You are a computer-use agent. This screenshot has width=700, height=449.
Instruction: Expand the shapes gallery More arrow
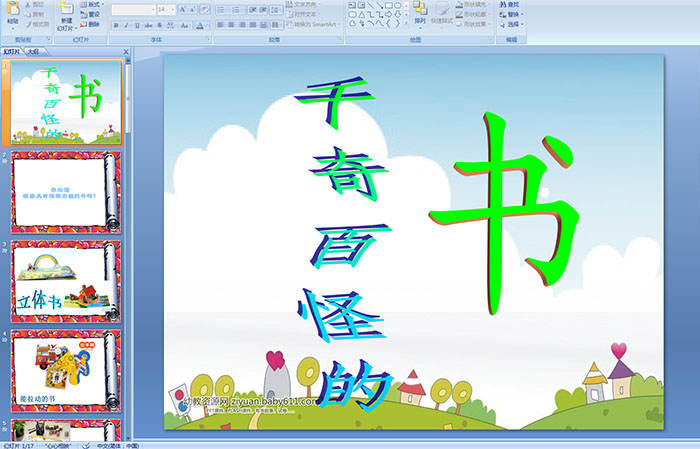406,23
